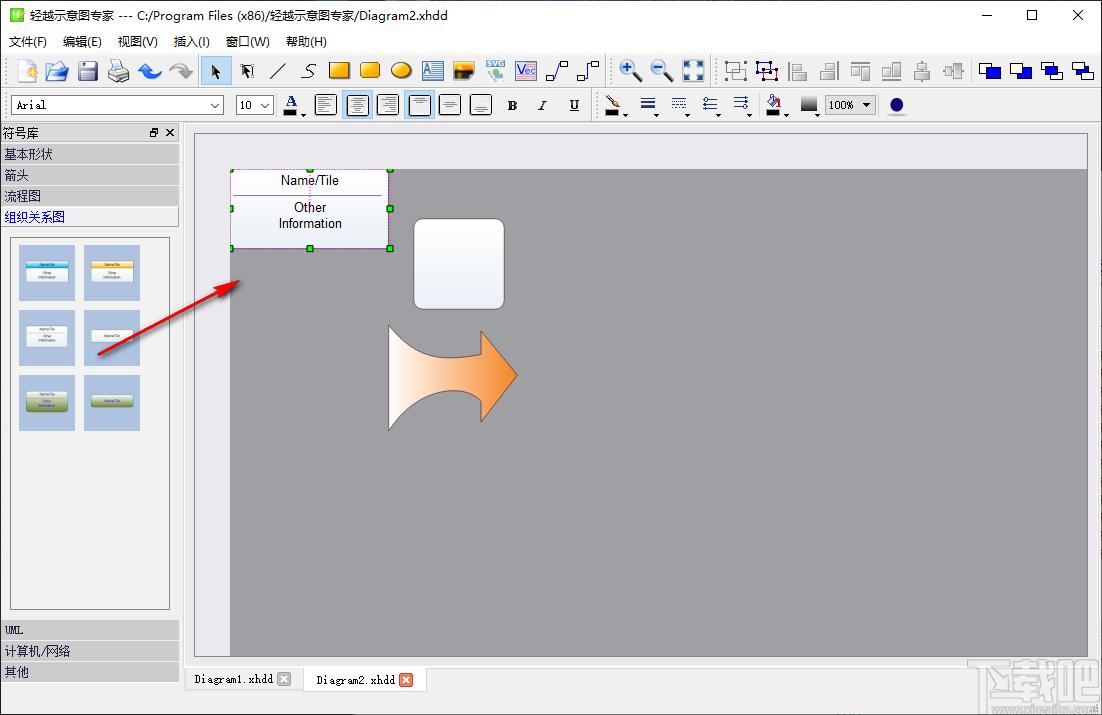Image resolution: width=1102 pixels, height=715 pixels.
Task: Toggle italic text formatting
Action: click(x=543, y=105)
